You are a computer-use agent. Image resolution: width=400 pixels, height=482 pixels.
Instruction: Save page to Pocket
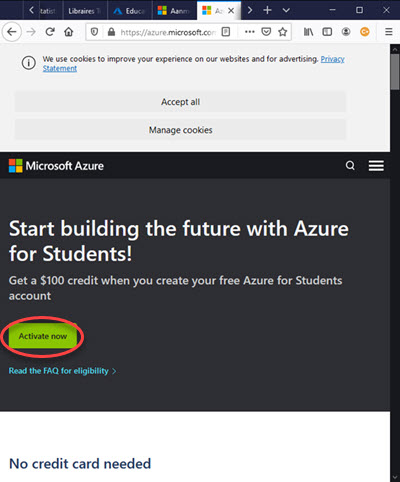point(266,32)
